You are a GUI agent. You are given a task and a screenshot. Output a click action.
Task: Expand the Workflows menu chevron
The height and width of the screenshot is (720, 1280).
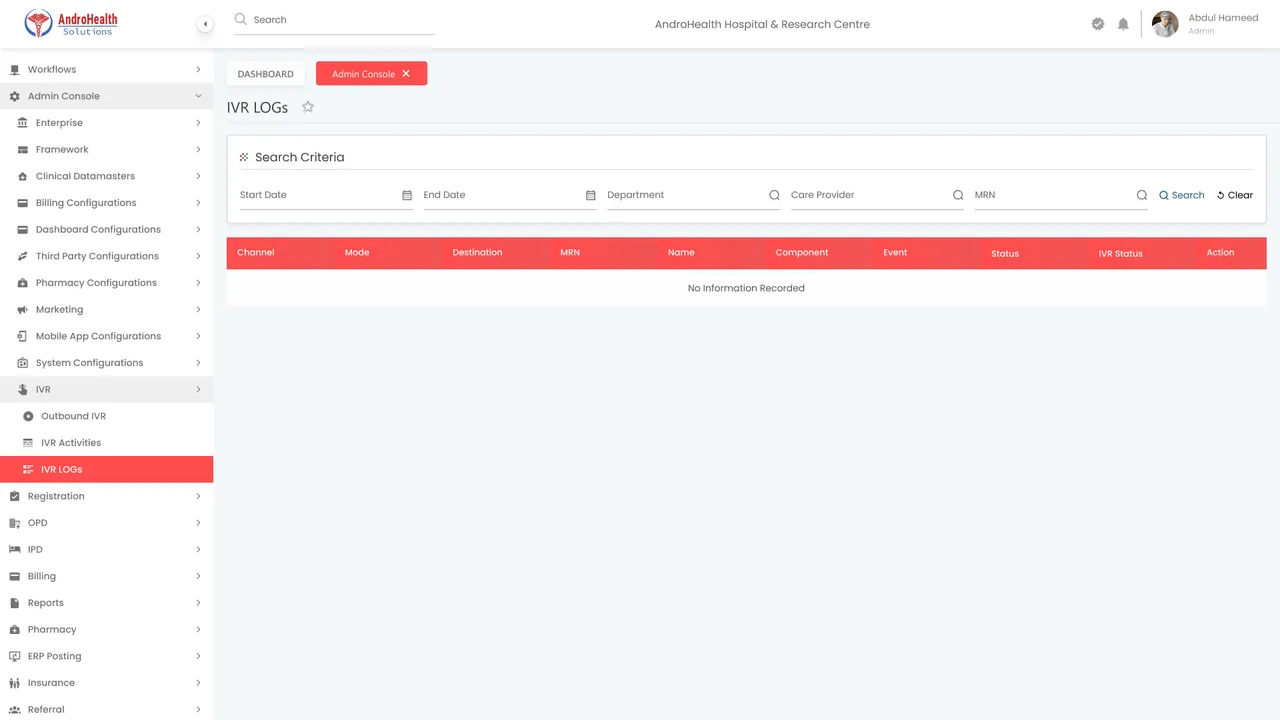coord(198,70)
